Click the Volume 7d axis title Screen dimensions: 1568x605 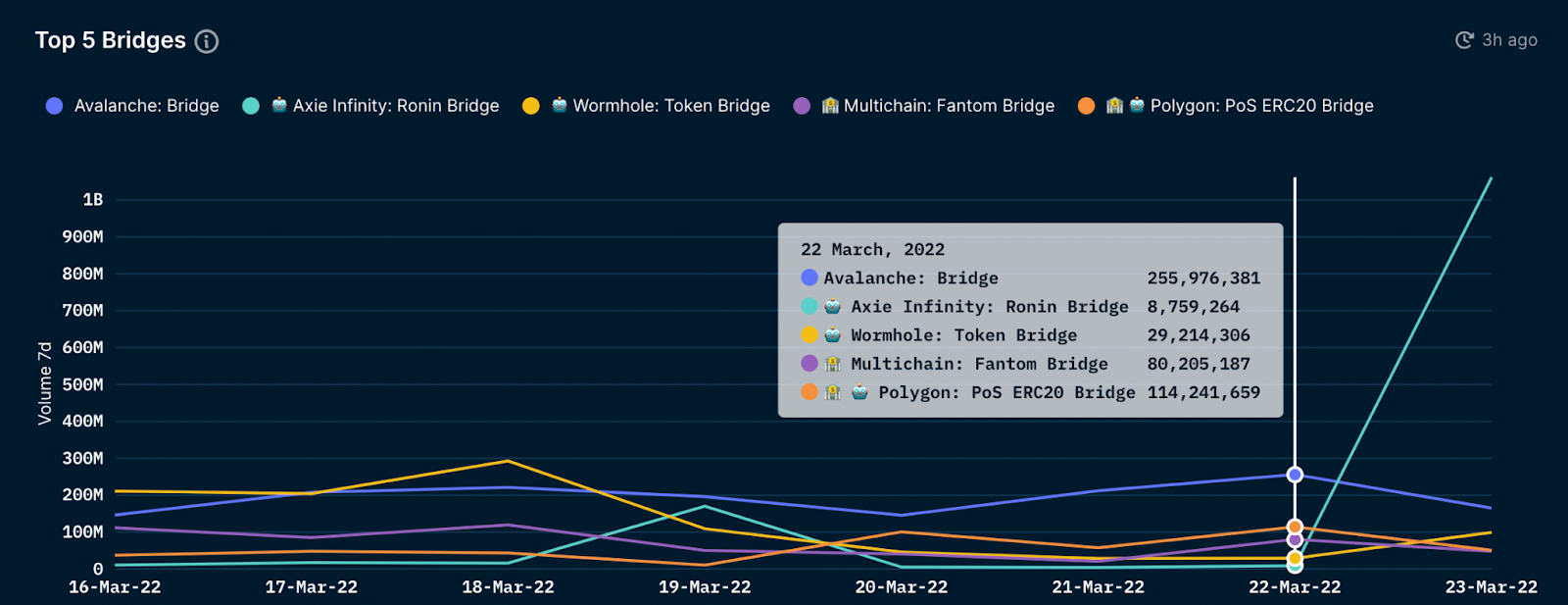(45, 383)
